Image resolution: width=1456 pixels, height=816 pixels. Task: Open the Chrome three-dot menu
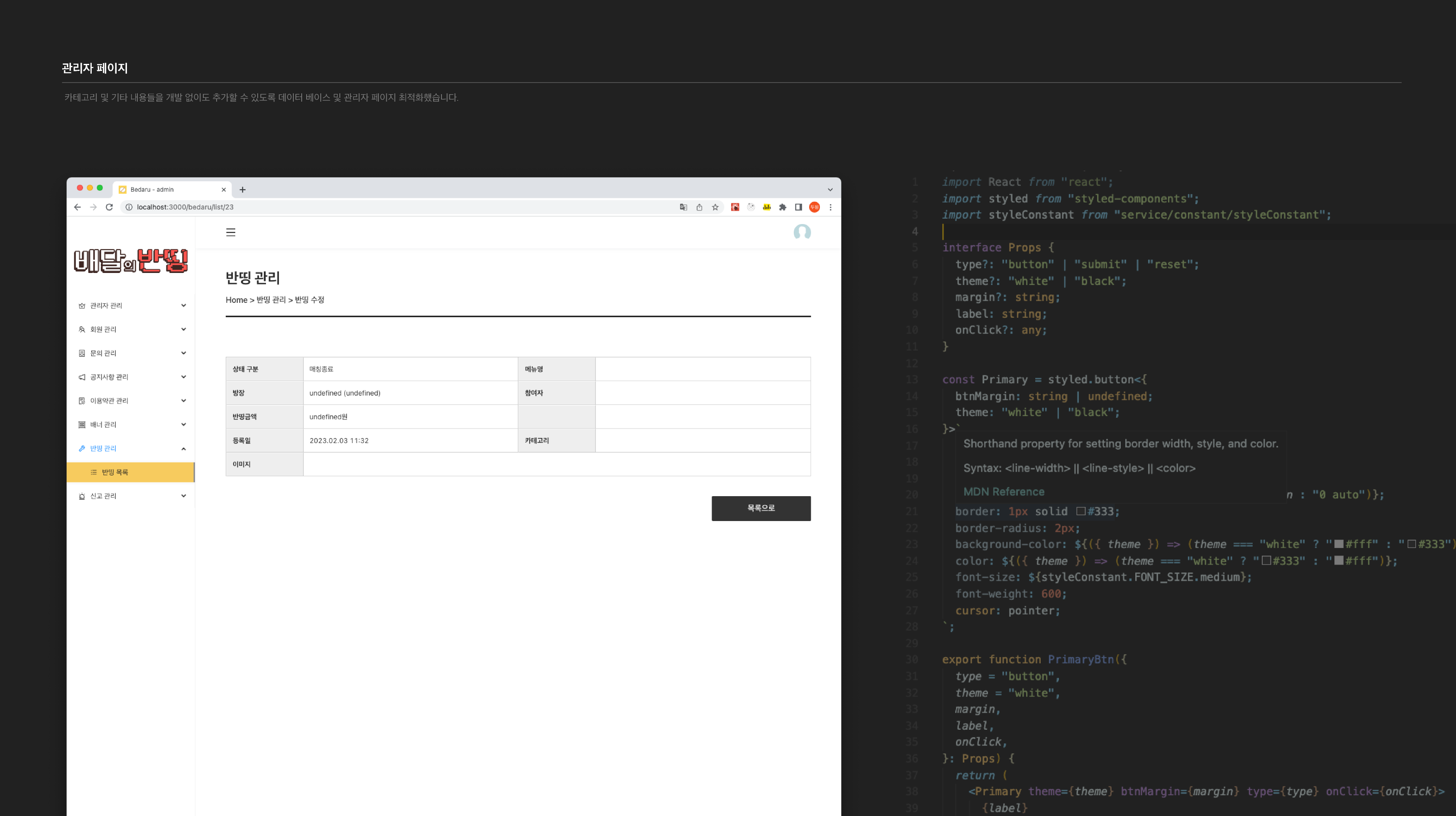830,207
